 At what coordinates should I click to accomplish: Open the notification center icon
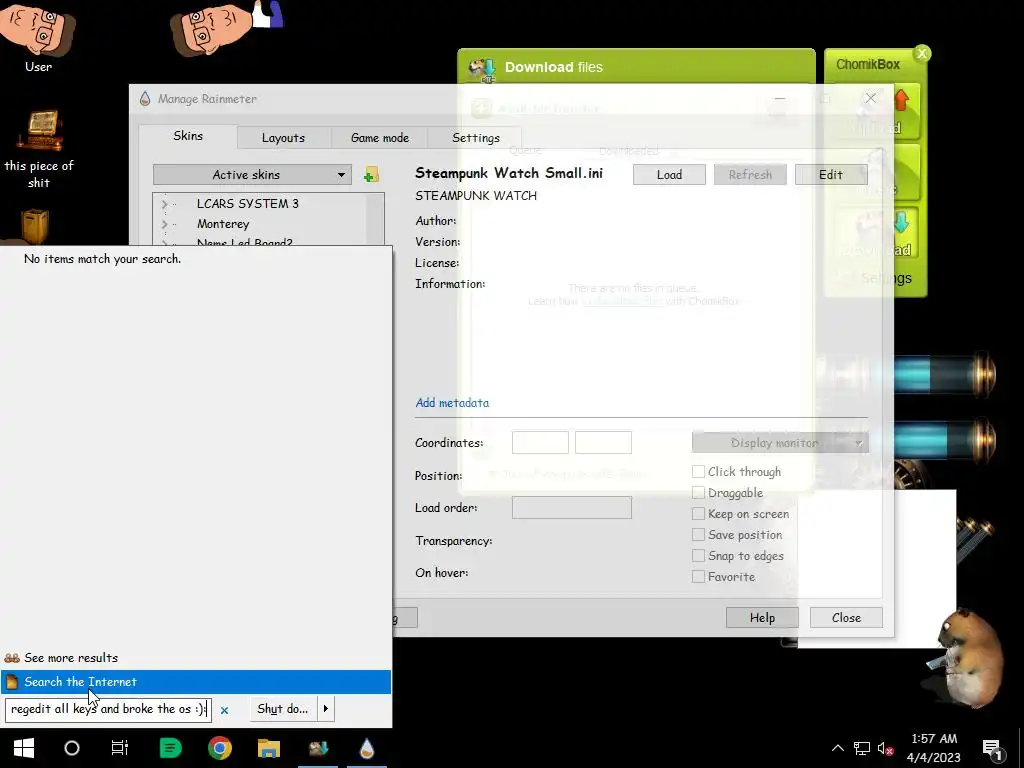tap(993, 748)
